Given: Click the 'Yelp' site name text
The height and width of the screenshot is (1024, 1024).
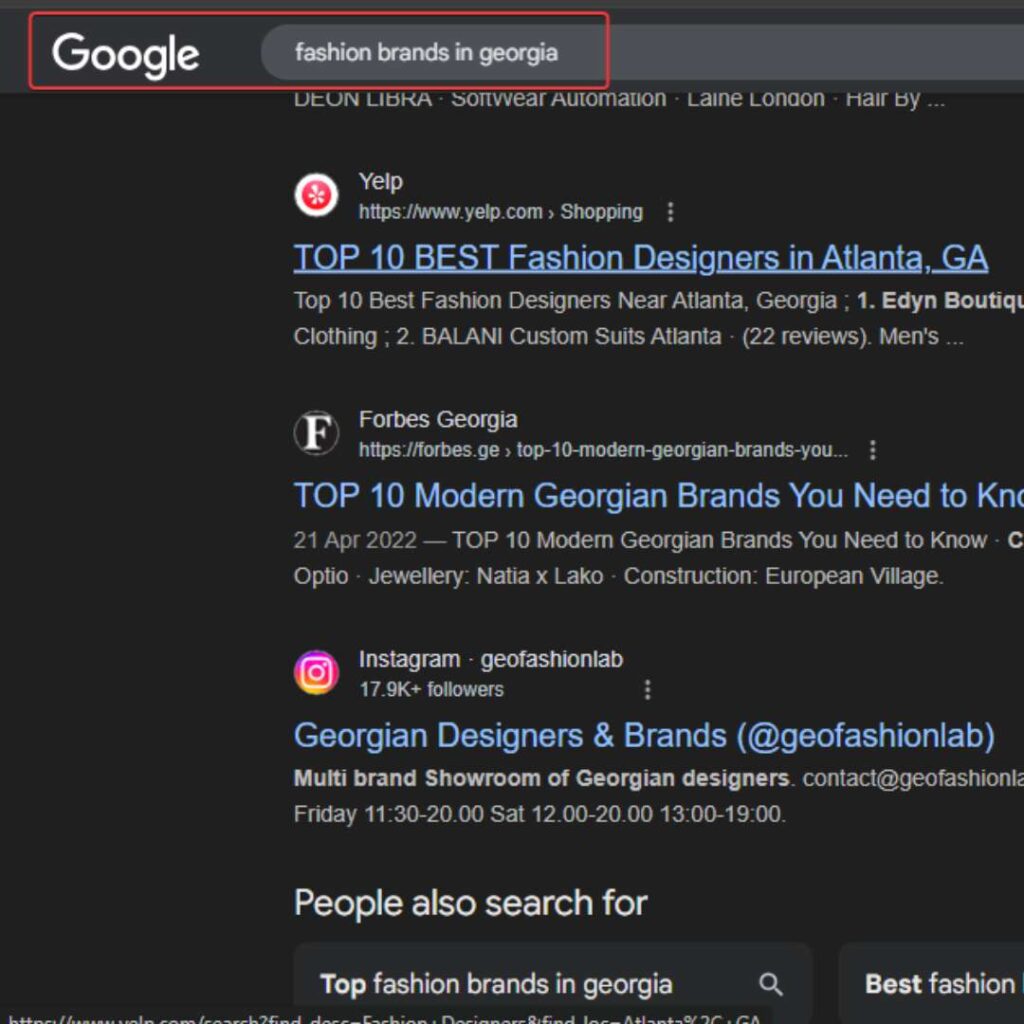Looking at the screenshot, I should (x=381, y=182).
